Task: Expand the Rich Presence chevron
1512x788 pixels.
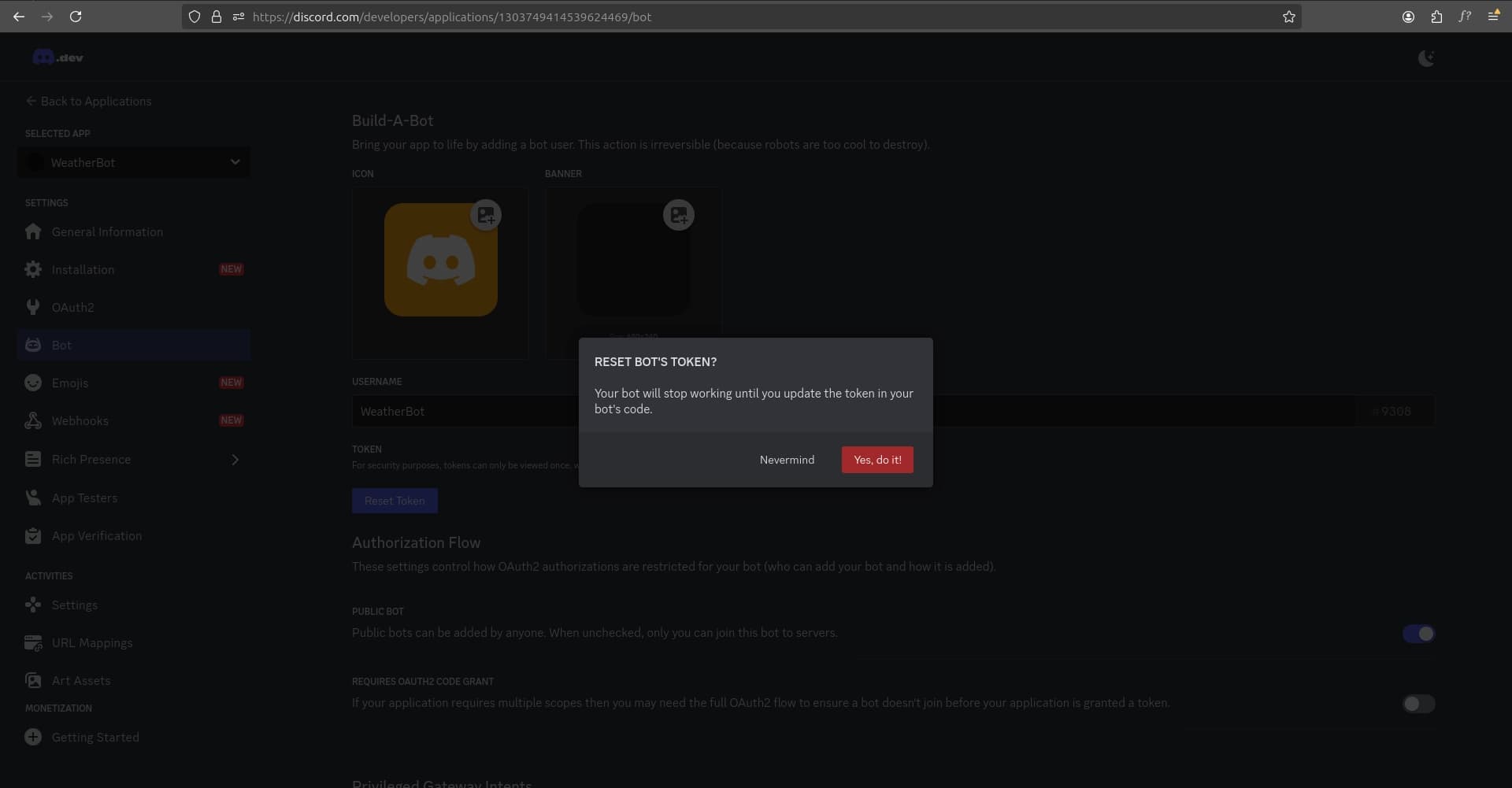Action: coord(235,459)
